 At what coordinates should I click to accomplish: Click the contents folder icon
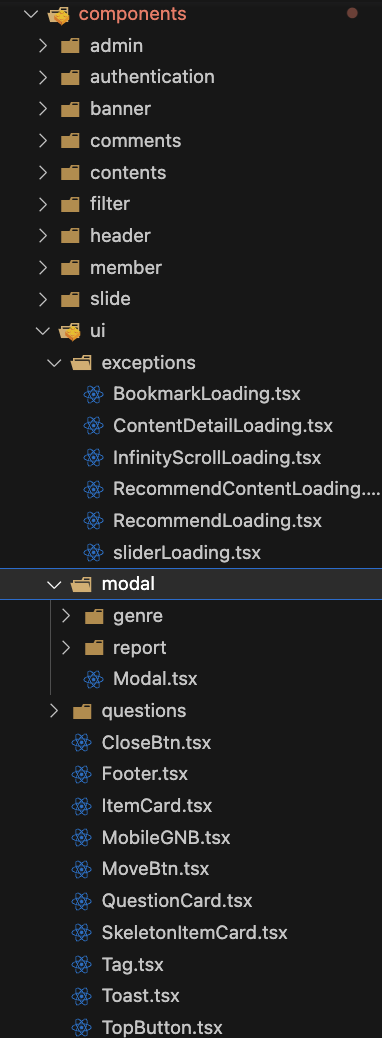[70, 173]
